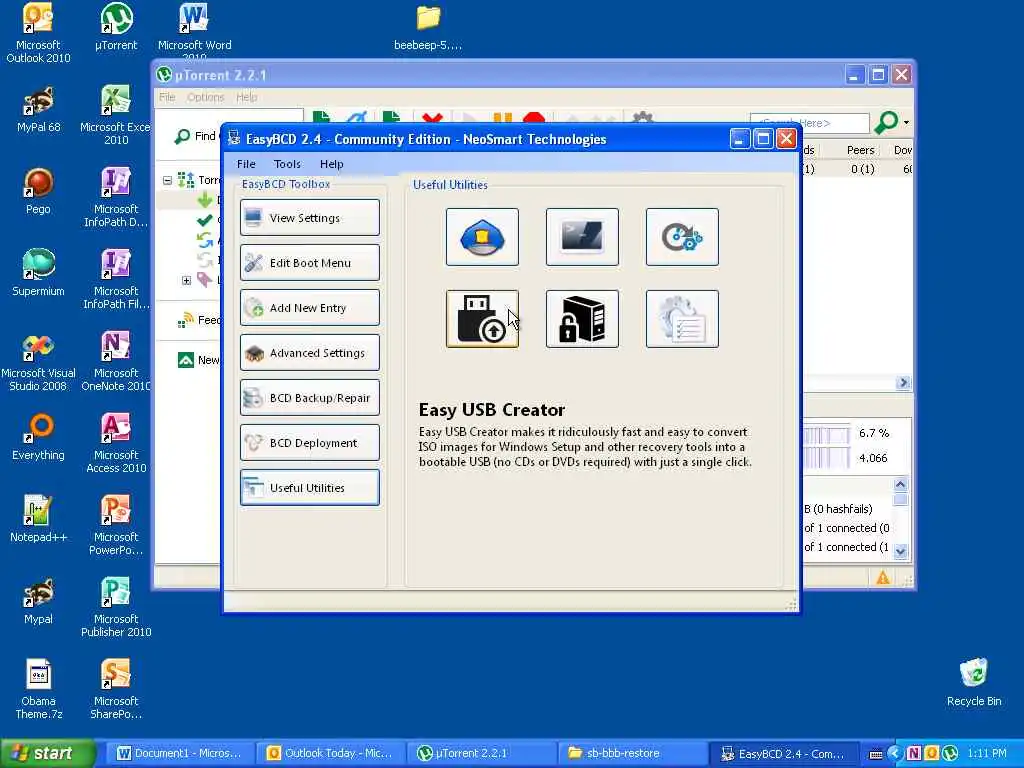Open the EasyBCD Tools menu

(287, 164)
